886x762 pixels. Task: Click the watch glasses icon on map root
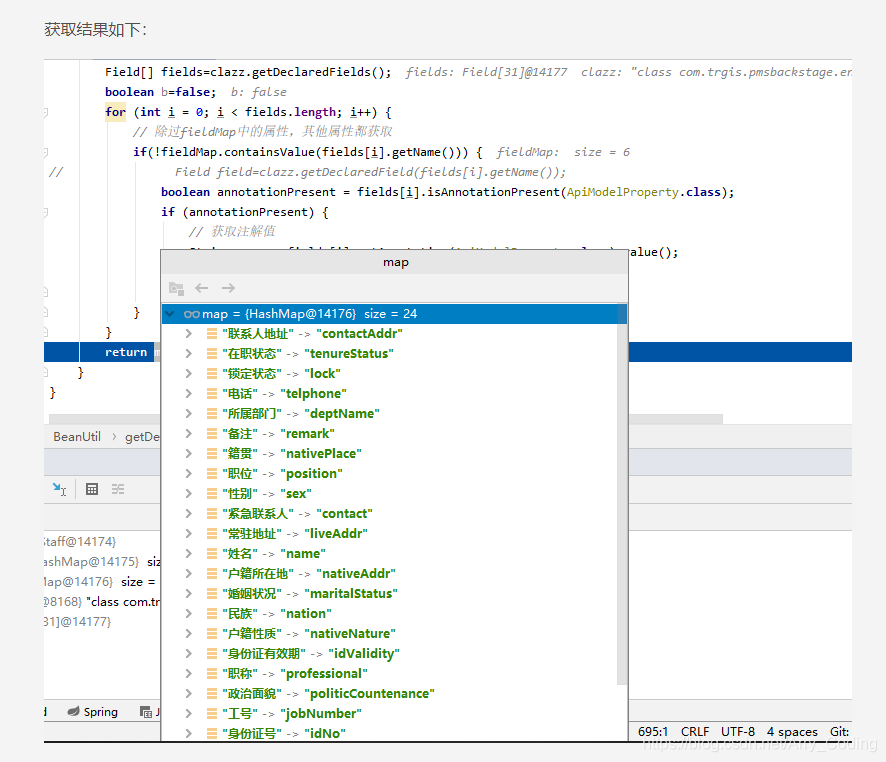tap(192, 314)
